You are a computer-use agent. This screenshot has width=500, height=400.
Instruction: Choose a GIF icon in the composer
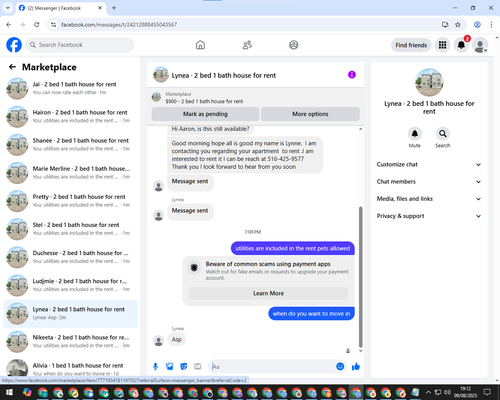coord(198,367)
